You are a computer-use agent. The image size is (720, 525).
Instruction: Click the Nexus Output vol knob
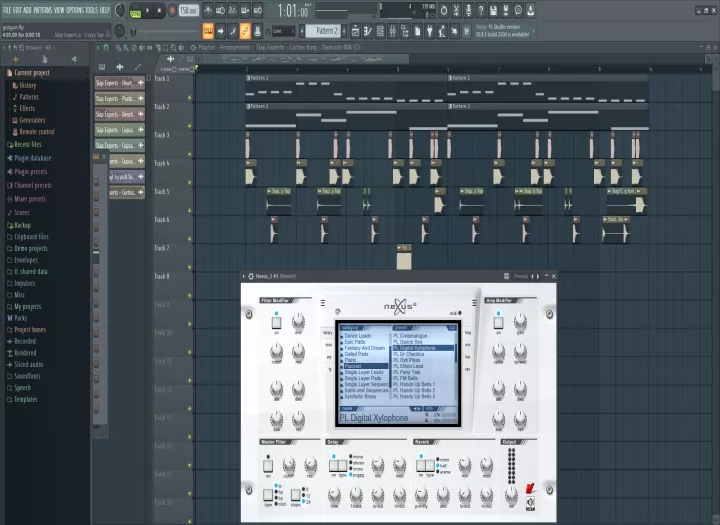coord(511,495)
